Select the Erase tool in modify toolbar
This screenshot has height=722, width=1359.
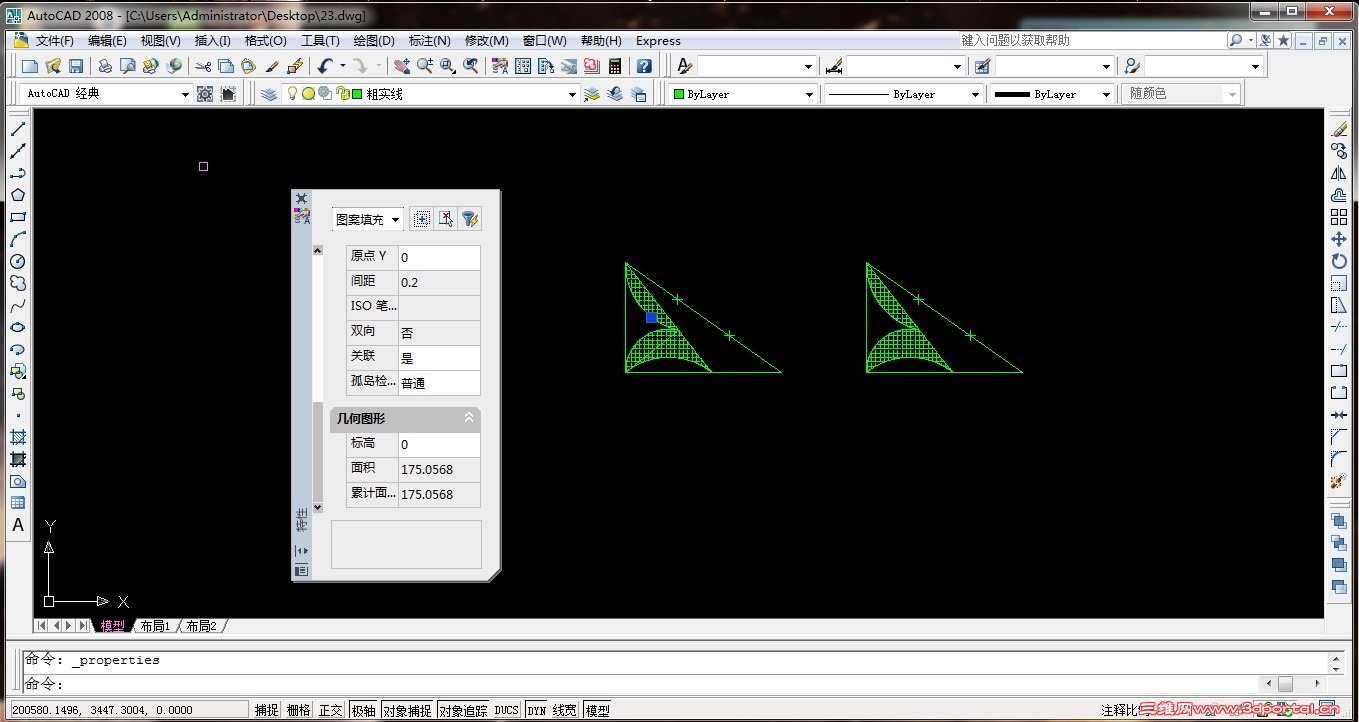[x=1339, y=129]
